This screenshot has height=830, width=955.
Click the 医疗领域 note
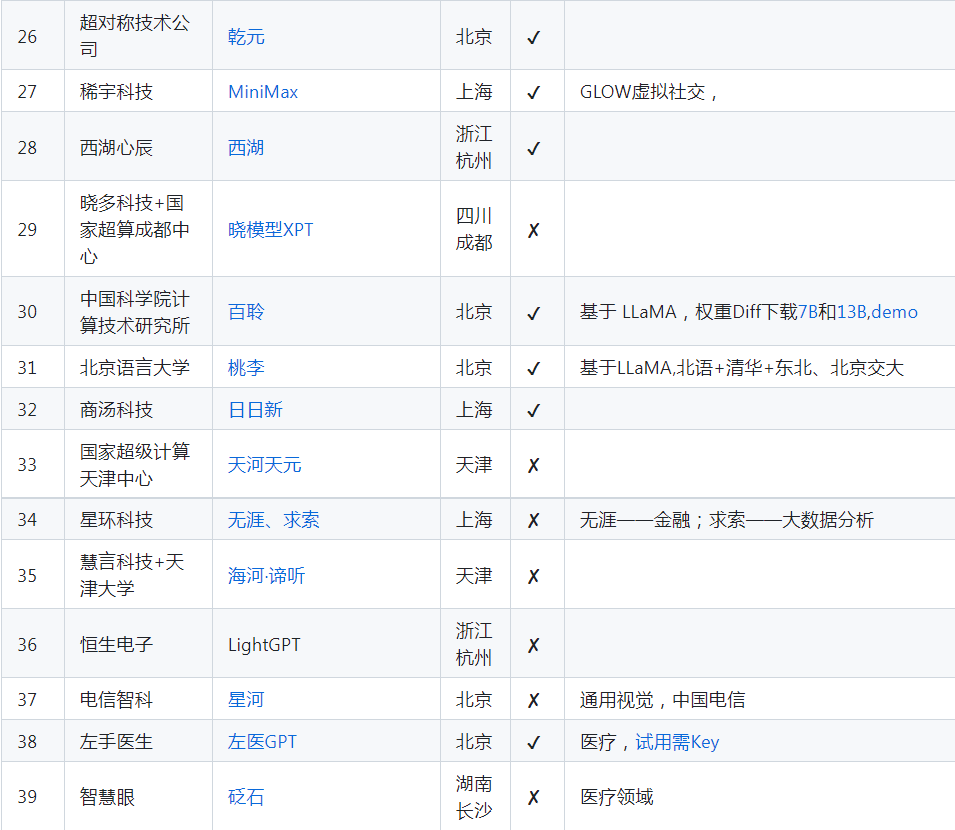coord(616,797)
